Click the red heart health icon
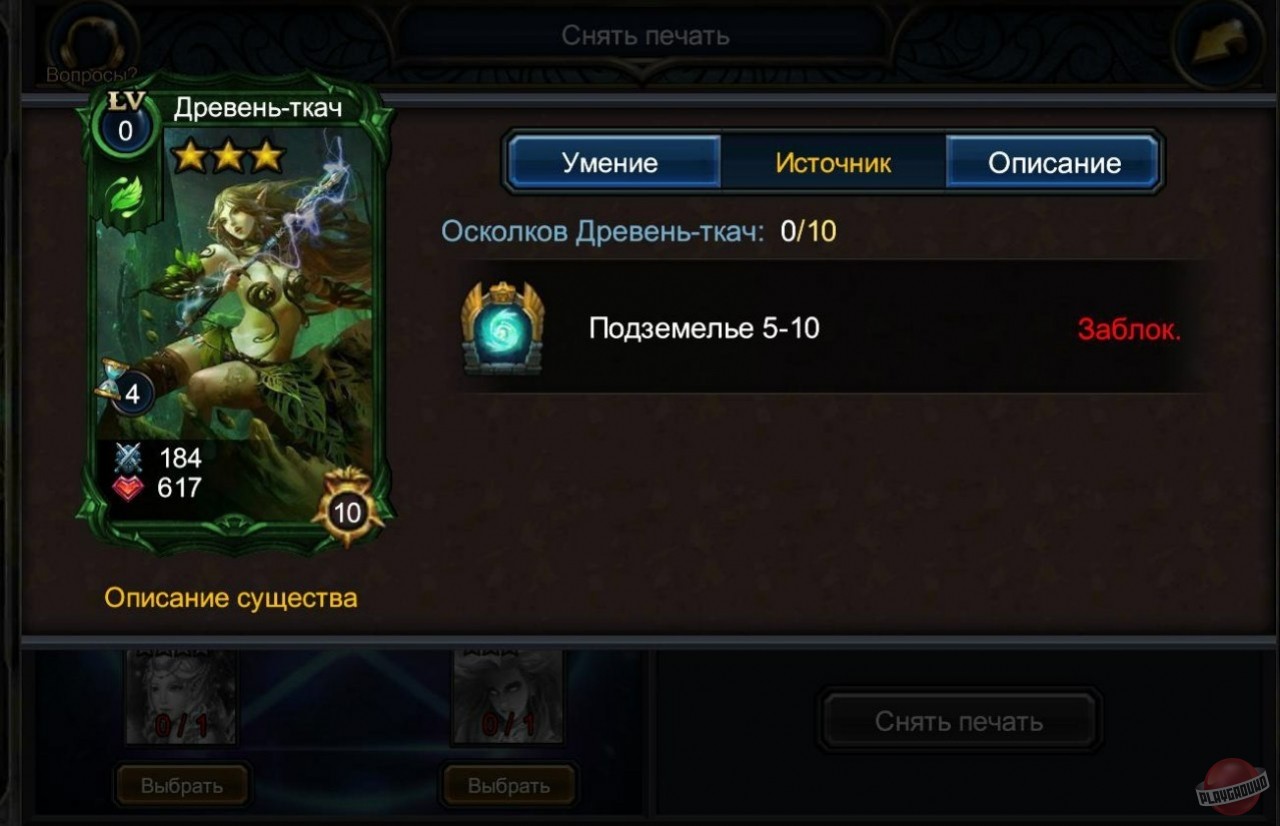This screenshot has height=826, width=1280. click(x=129, y=487)
